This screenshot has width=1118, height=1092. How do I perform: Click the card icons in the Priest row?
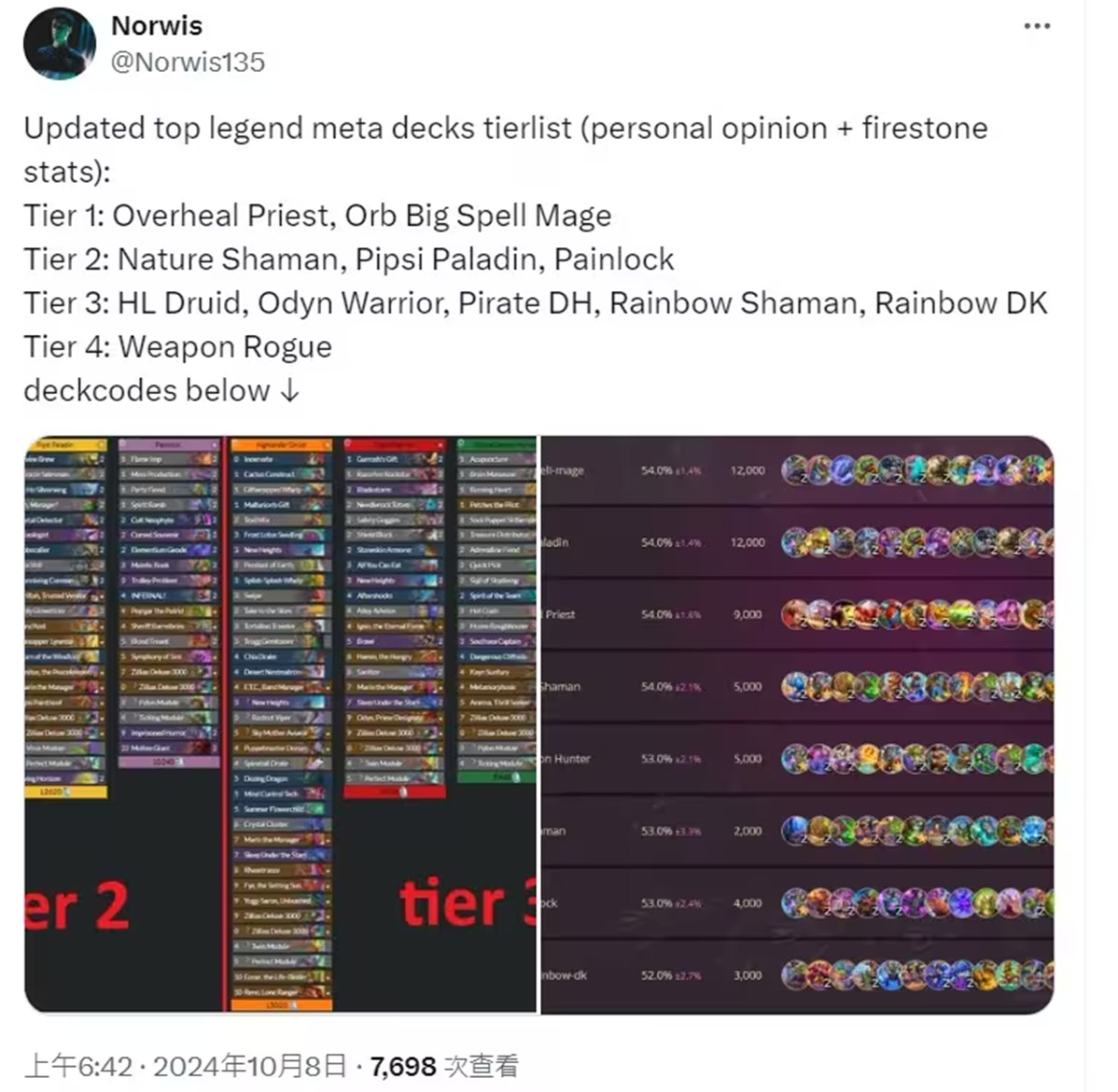[x=917, y=615]
